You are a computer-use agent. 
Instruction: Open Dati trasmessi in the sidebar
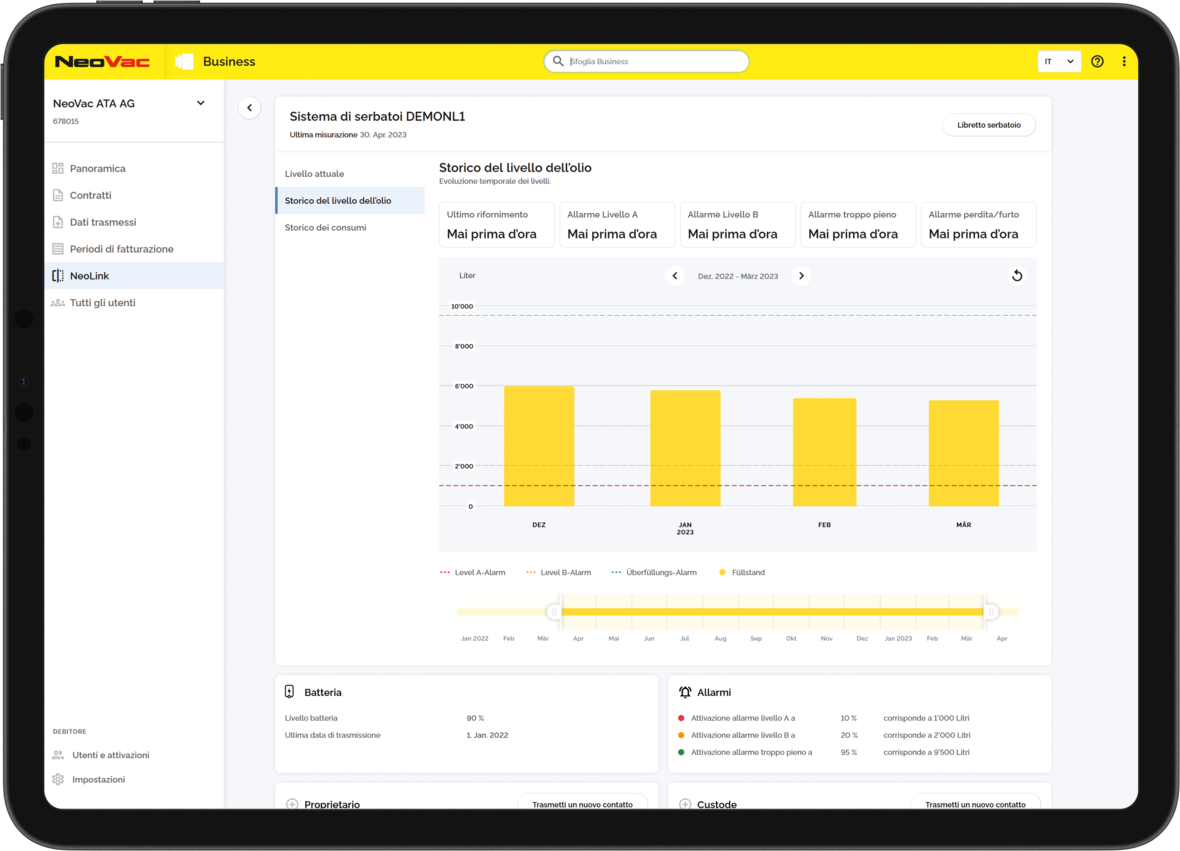tap(134, 222)
